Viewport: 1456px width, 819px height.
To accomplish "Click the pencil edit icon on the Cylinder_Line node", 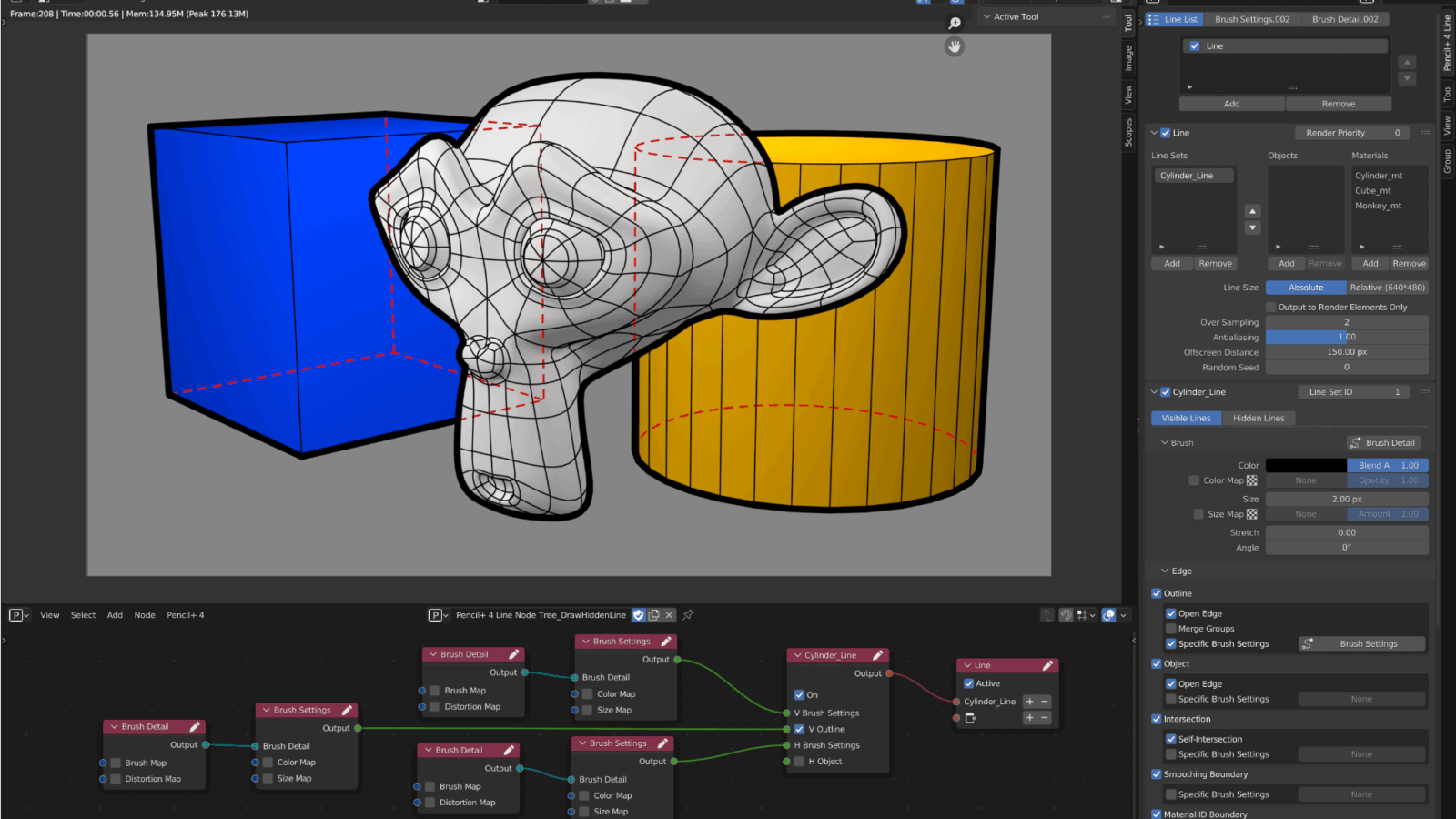I will click(878, 655).
